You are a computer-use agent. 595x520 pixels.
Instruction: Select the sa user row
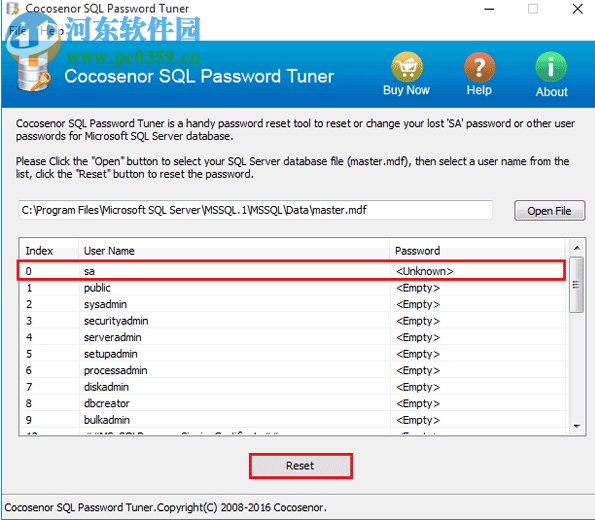tap(291, 271)
